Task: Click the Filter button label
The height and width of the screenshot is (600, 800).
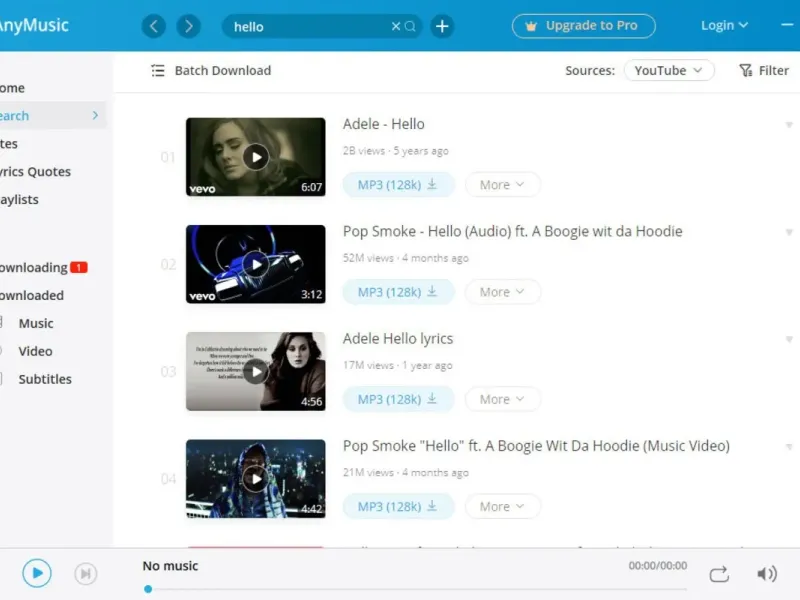Action: [773, 70]
